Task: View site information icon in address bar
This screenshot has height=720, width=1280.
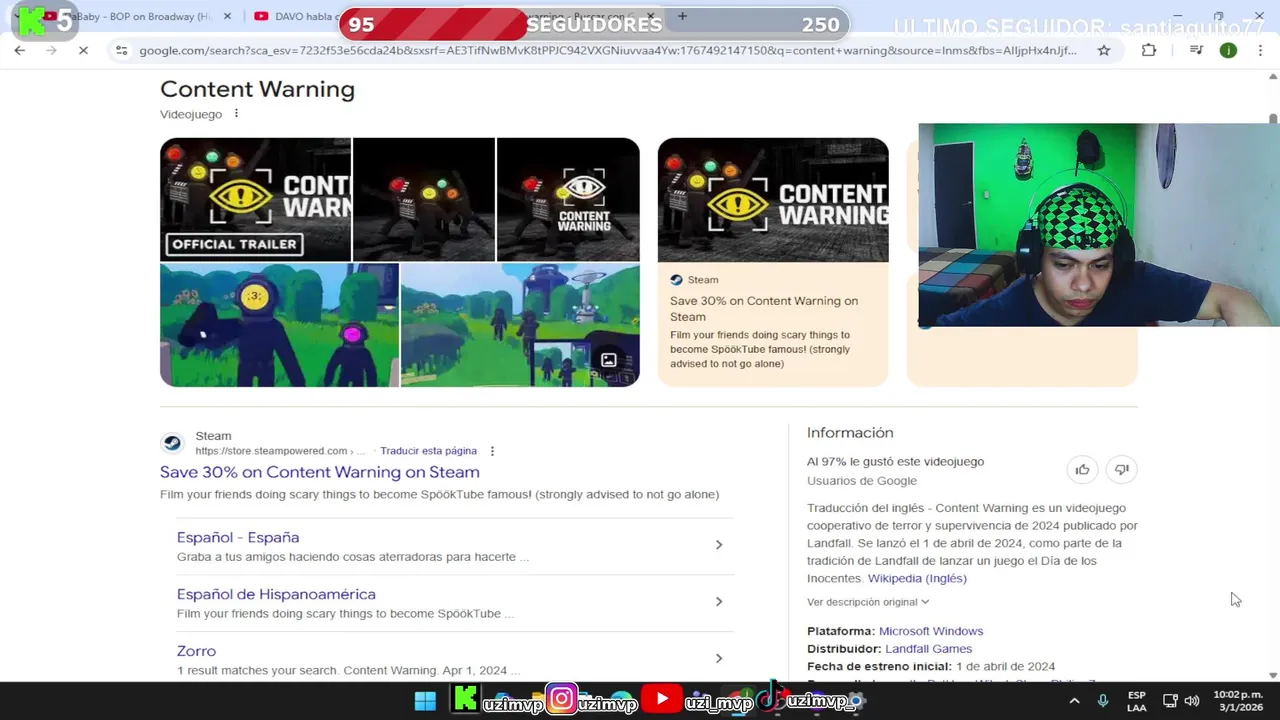Action: 121,50
